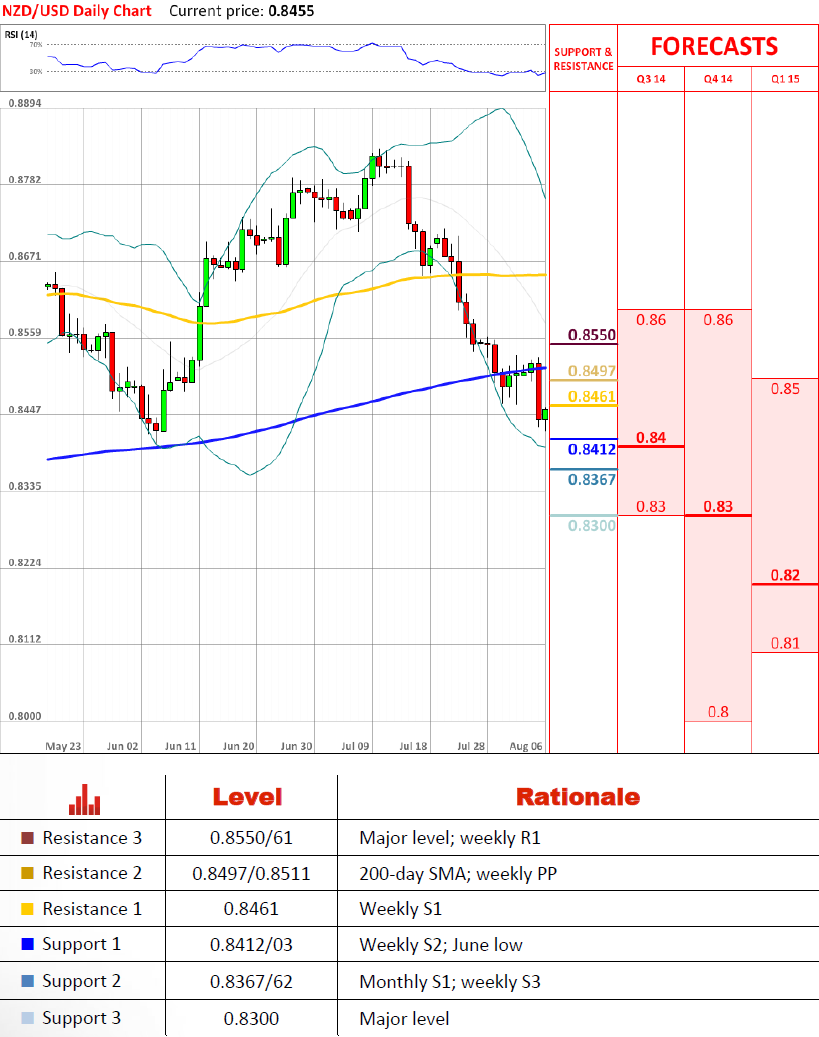Select the blue Support 1 color marker
This screenshot has width=819, height=1037.
point(27,945)
